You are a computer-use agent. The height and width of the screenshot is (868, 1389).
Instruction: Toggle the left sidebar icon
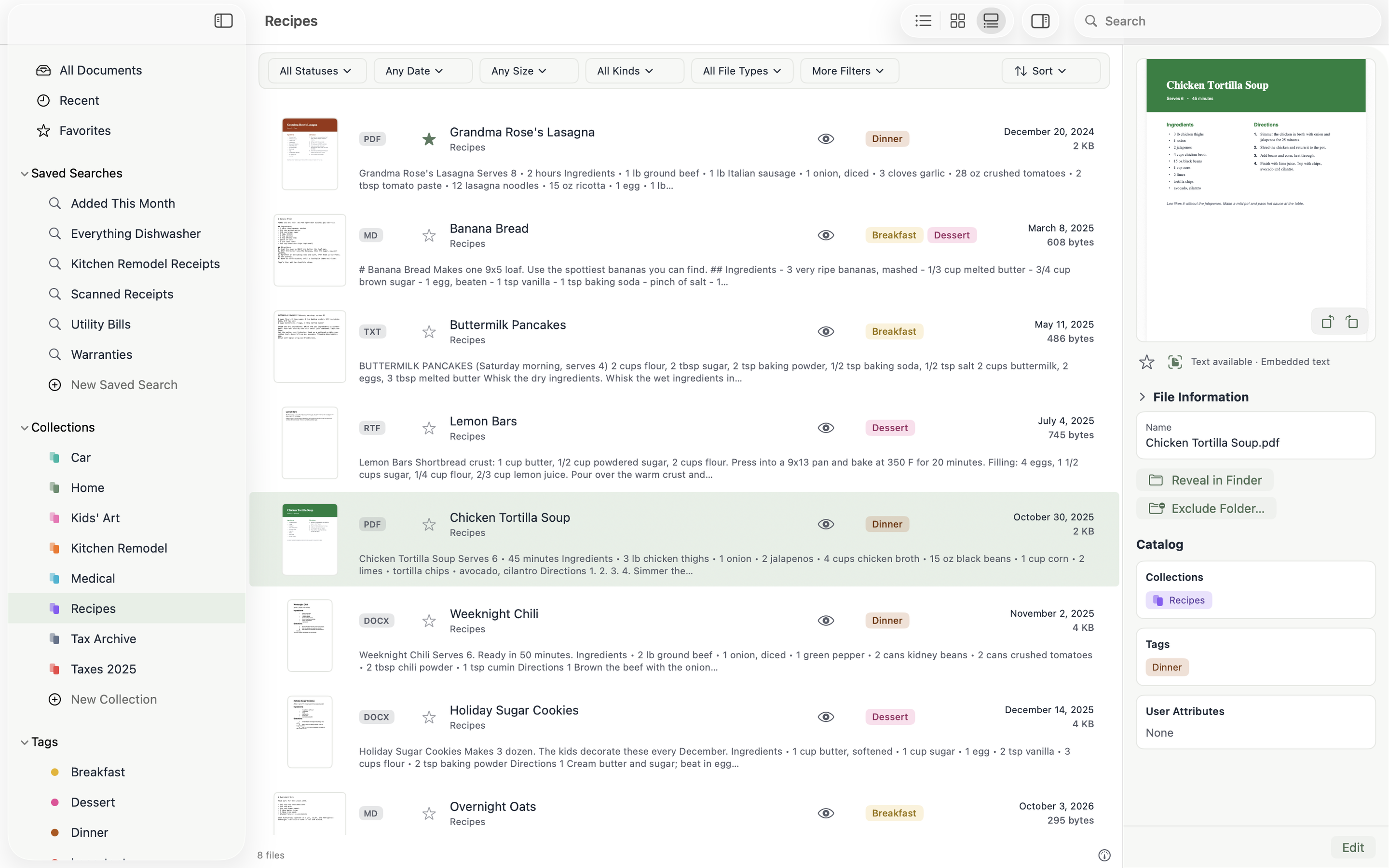223,21
